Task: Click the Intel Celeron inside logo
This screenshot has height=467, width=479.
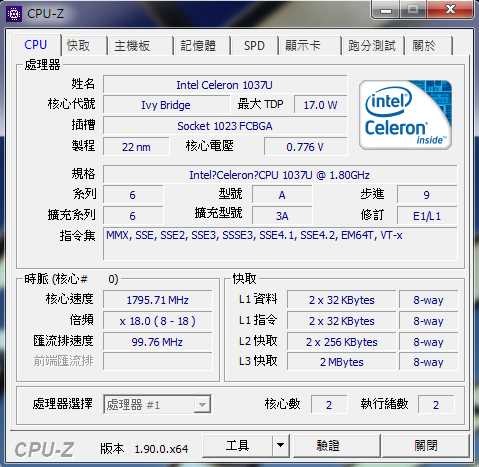Action: pos(405,114)
